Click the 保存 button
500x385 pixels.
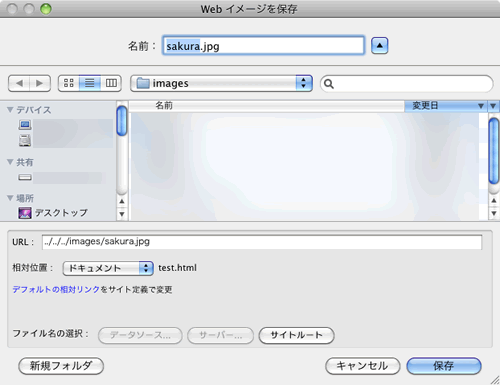(x=444, y=366)
